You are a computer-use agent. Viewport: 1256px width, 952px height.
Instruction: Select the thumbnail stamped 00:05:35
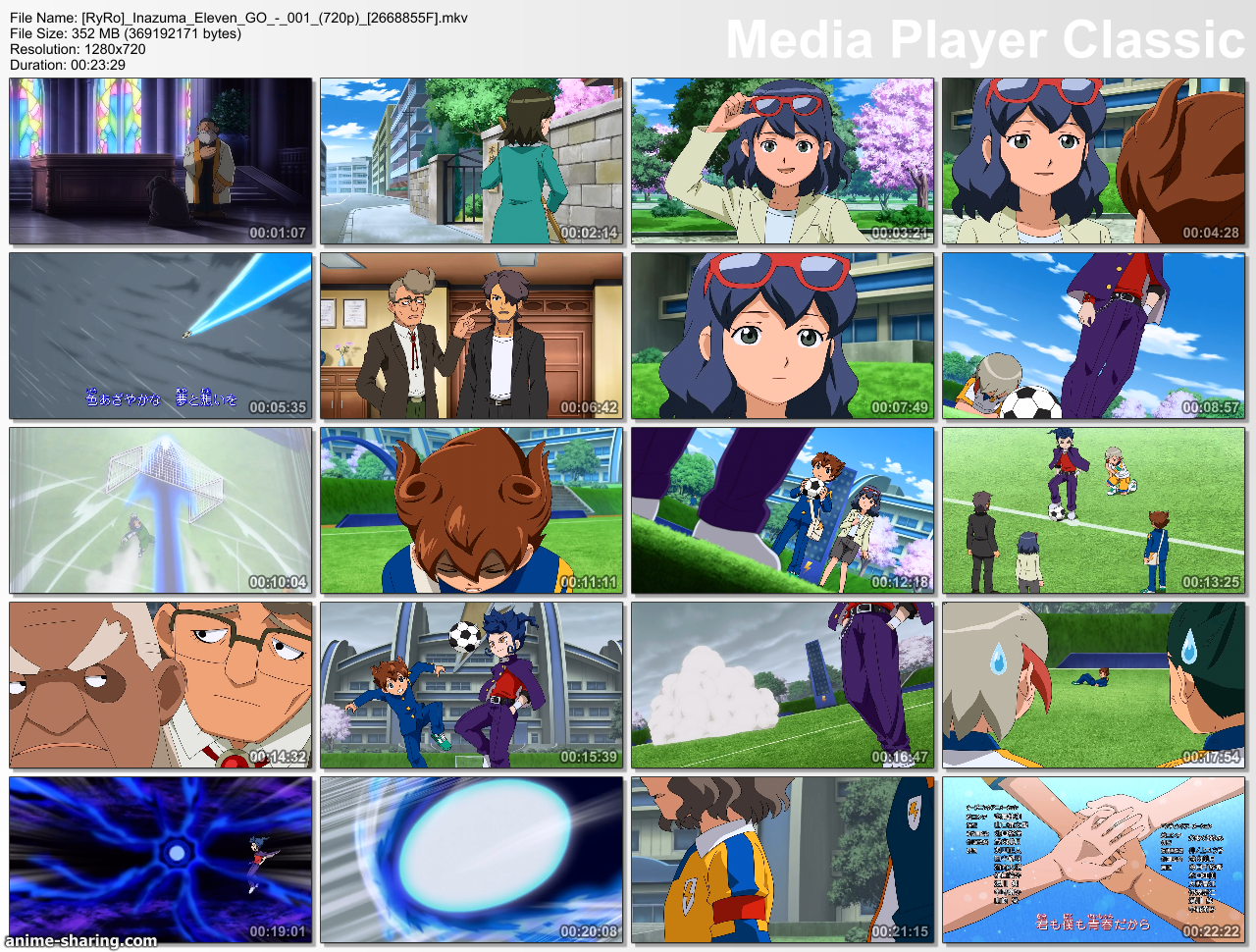coord(161,336)
